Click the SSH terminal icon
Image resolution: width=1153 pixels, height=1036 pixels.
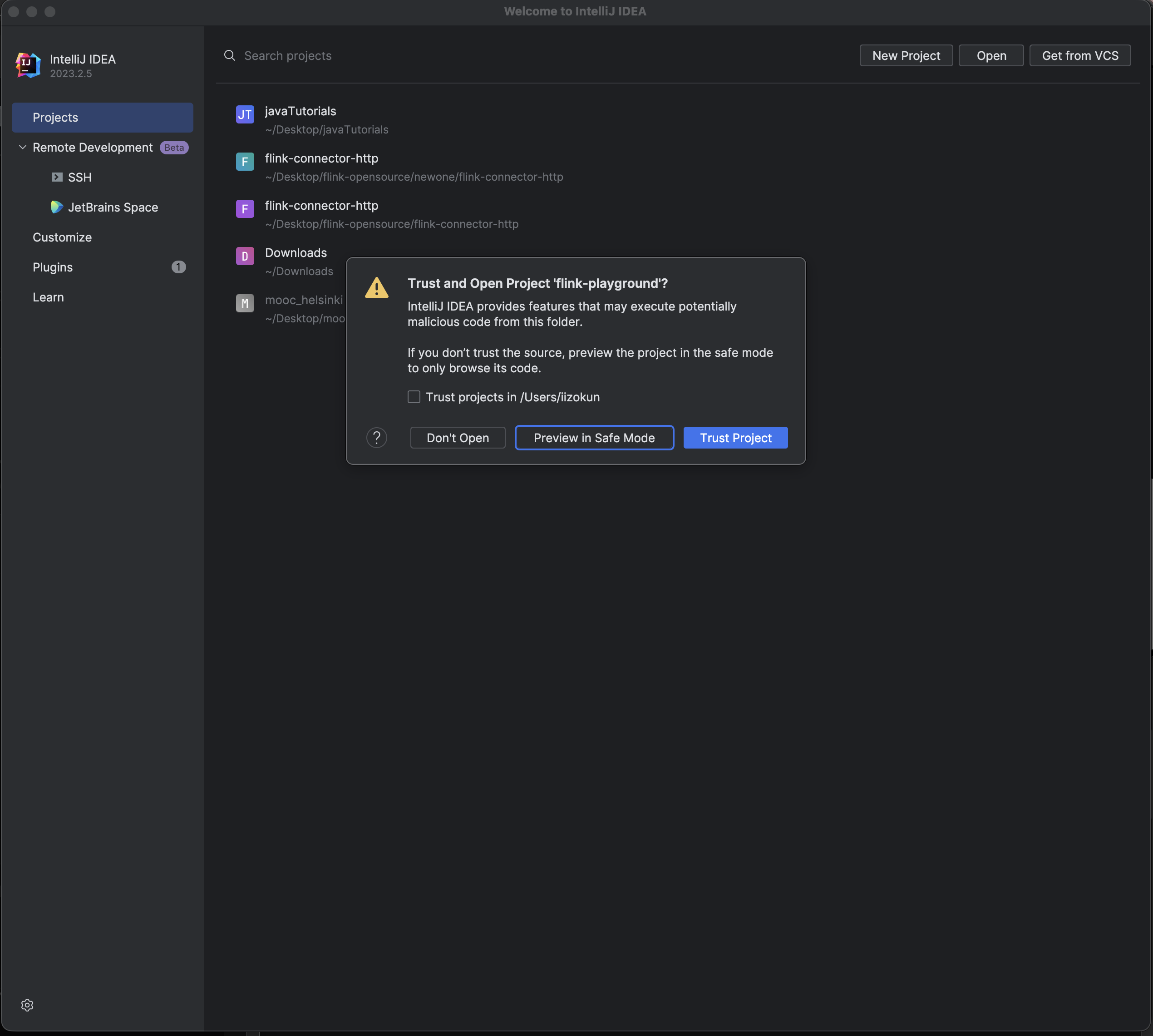[57, 177]
